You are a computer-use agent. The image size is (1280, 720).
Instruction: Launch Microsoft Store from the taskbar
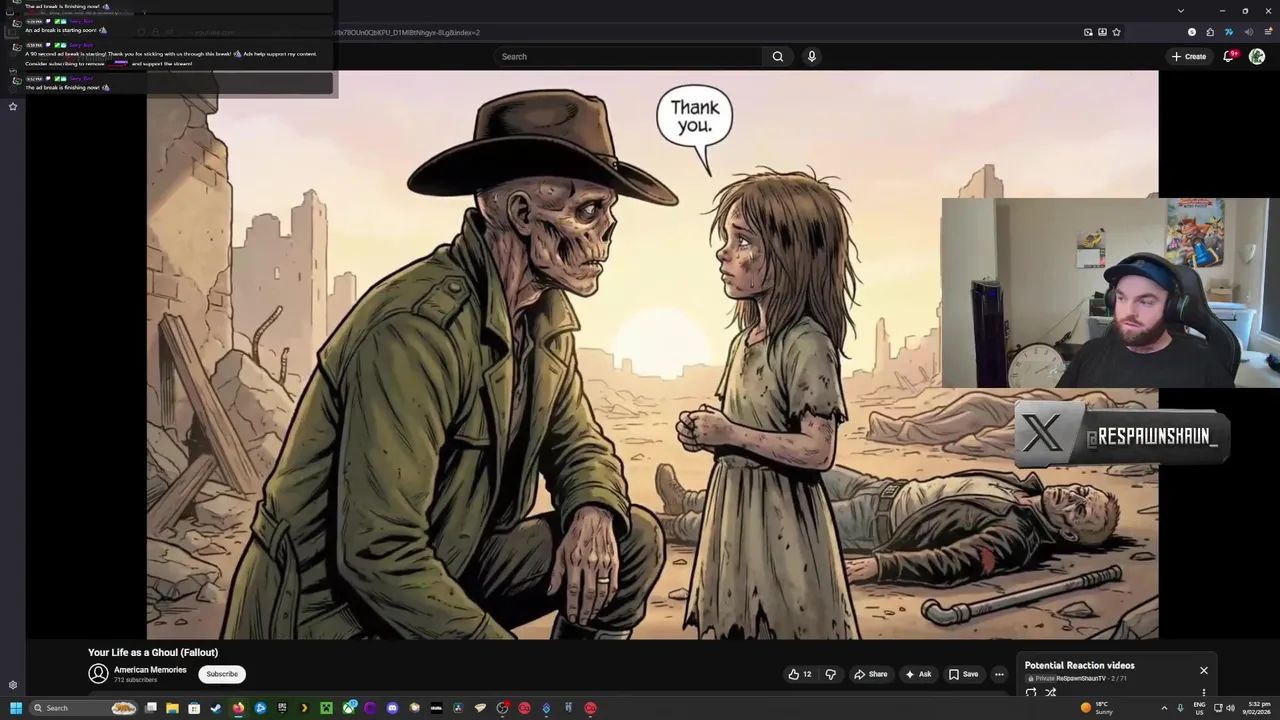194,708
